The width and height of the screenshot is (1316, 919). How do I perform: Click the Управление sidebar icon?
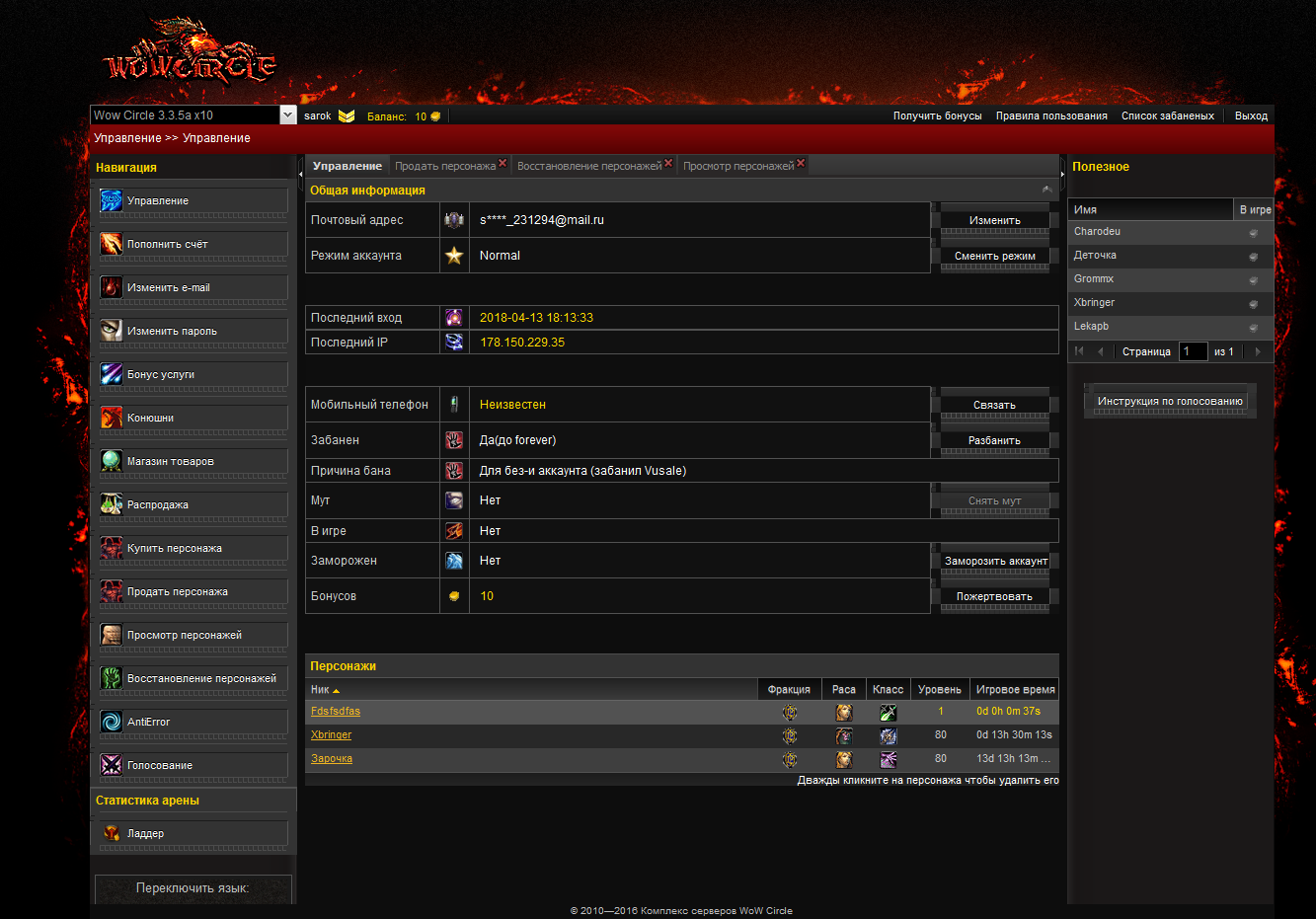(112, 200)
